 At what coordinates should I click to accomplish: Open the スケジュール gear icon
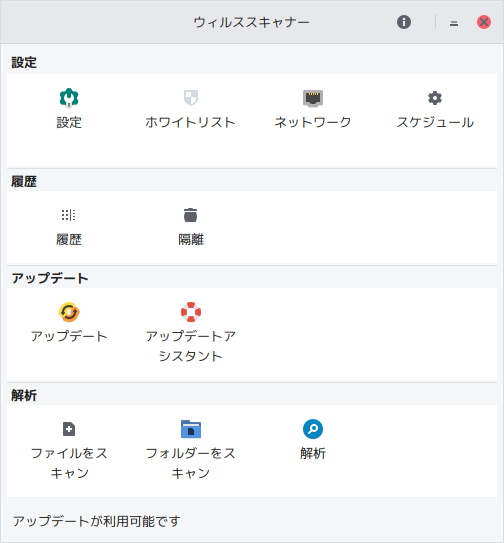click(x=435, y=98)
